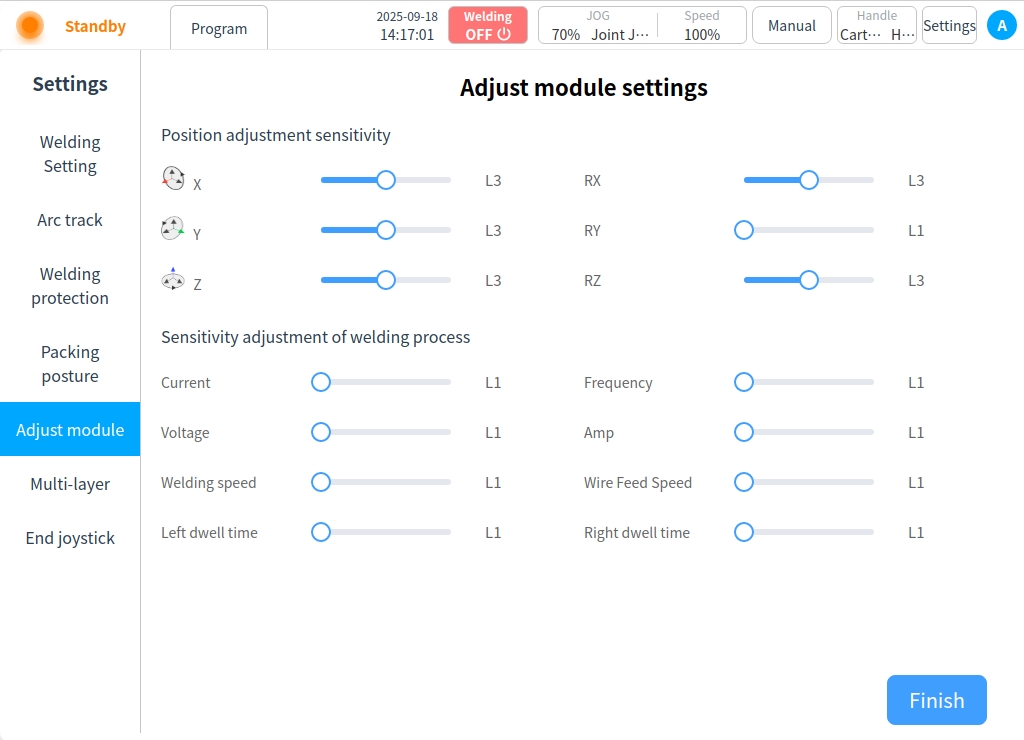Click the Y axis joystick icon
Viewport: 1024px width, 740px height.
[x=173, y=229]
